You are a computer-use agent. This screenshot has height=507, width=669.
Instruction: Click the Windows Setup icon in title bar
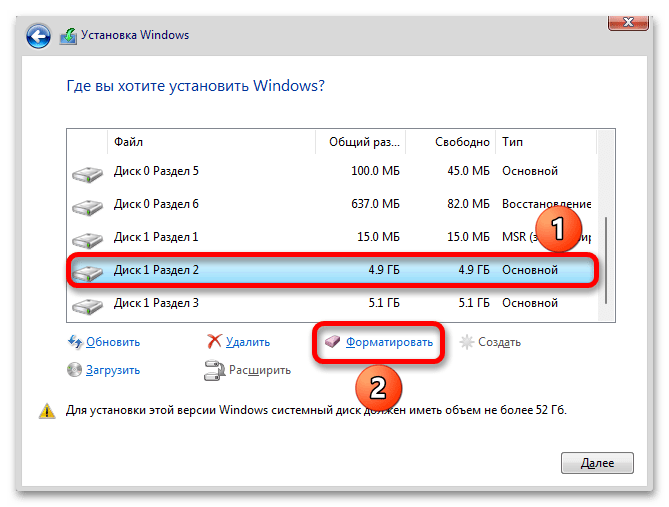(x=68, y=36)
